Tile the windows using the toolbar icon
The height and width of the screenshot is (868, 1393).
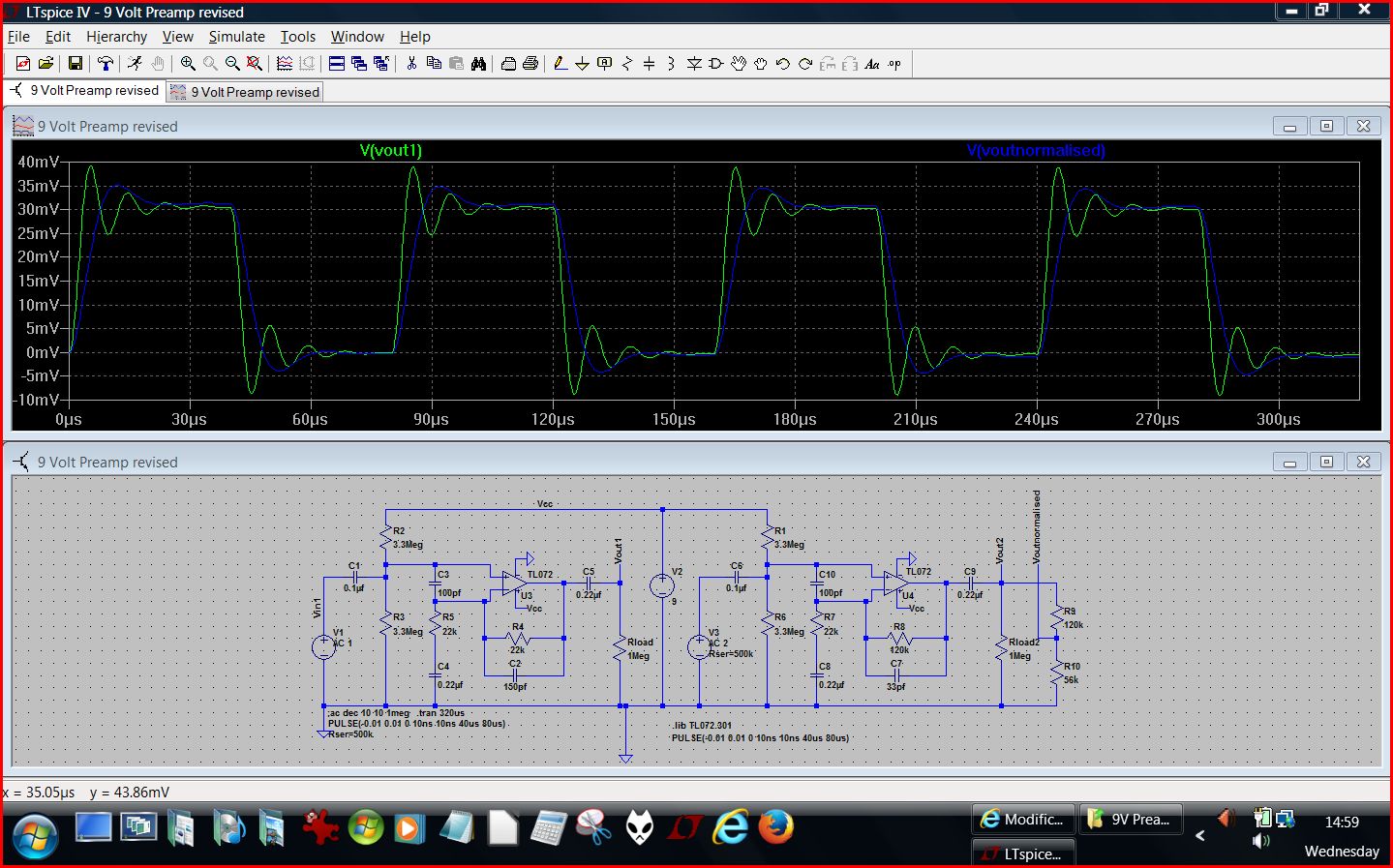click(x=337, y=64)
